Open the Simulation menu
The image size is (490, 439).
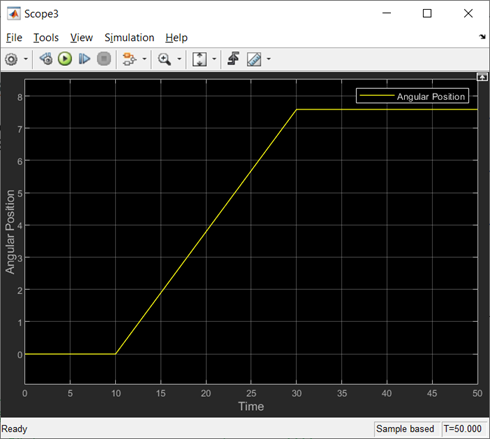tap(129, 38)
